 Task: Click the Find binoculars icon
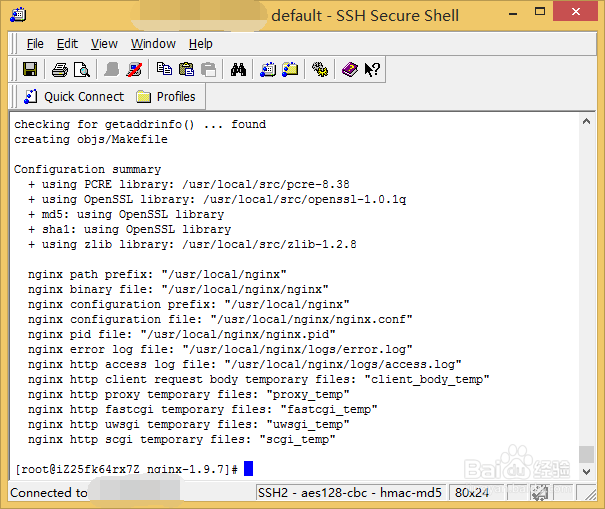(x=238, y=69)
